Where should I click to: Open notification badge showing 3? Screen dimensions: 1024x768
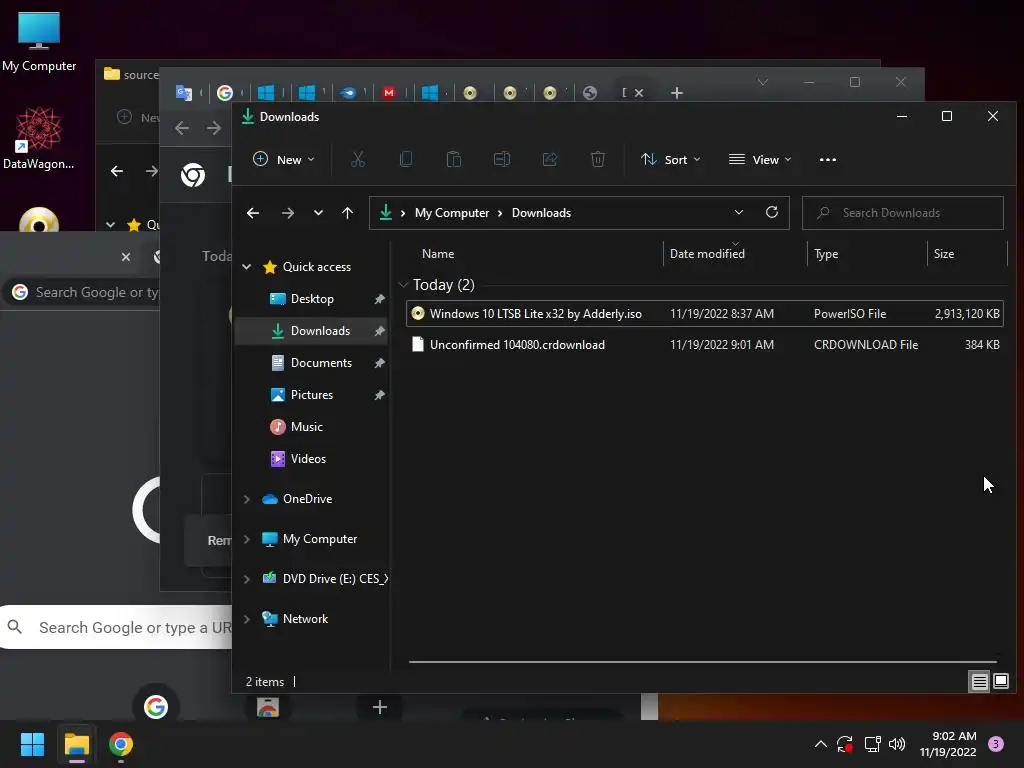pos(995,744)
